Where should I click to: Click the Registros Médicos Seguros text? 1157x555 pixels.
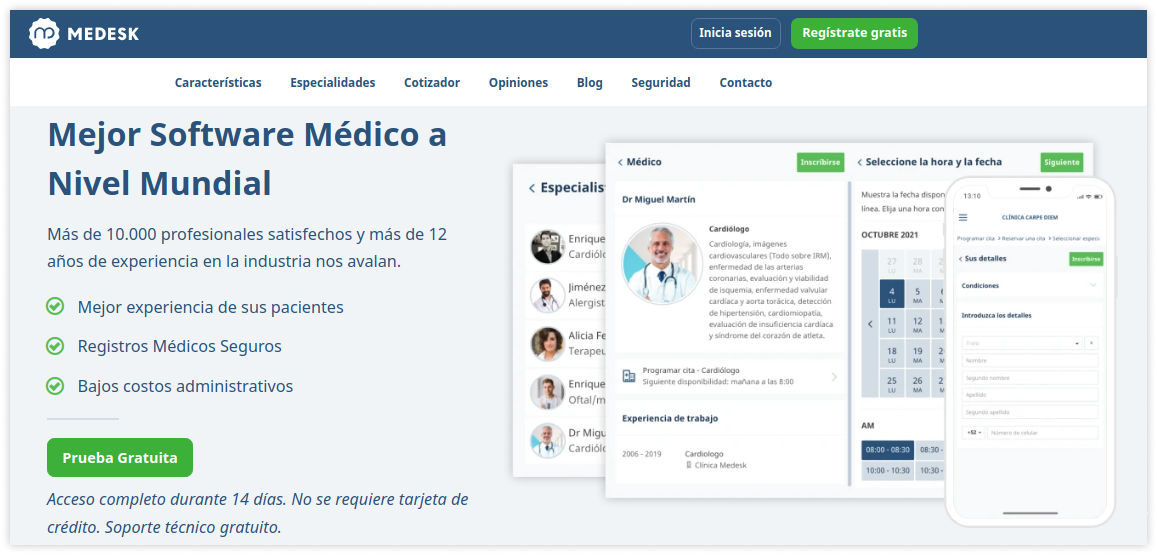[179, 346]
